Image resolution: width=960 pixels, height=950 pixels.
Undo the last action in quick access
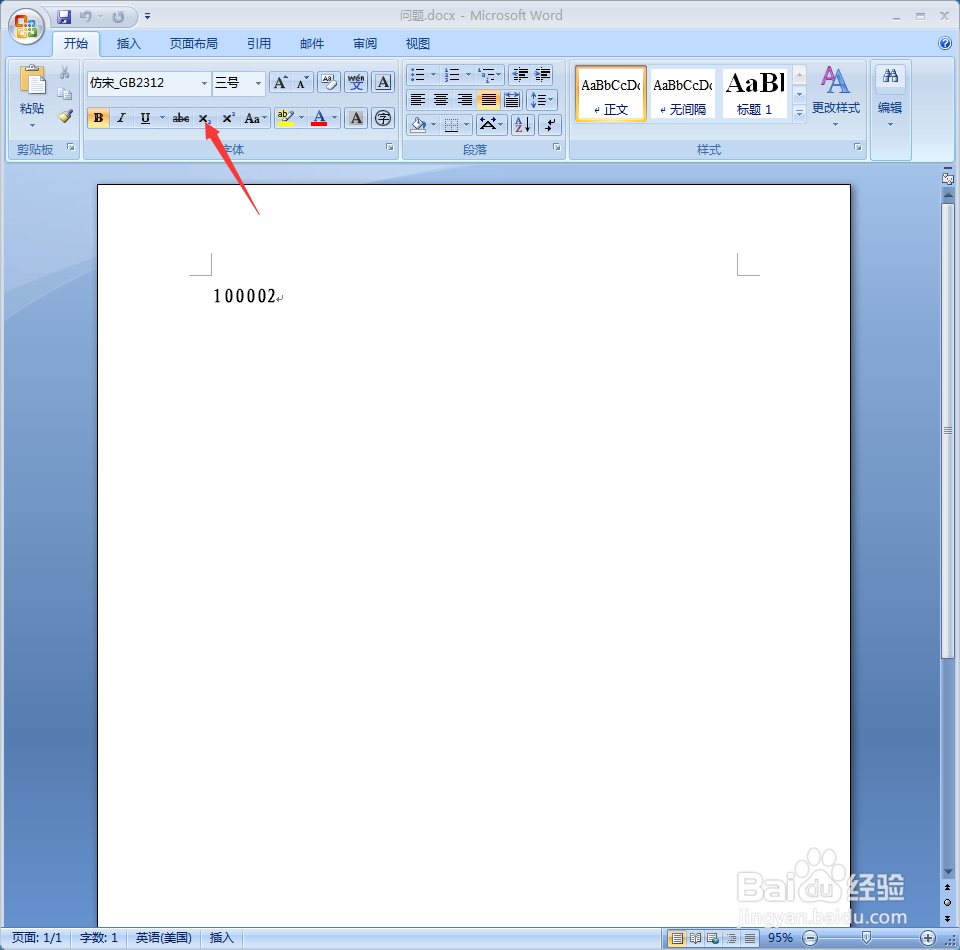pos(86,17)
